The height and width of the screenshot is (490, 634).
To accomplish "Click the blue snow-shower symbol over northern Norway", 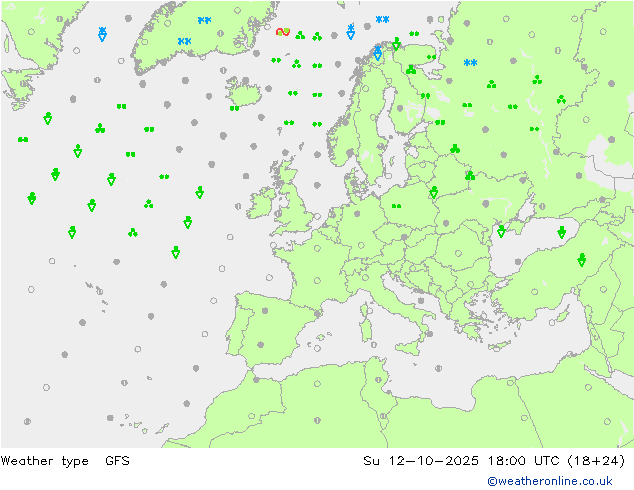I will point(377,53).
